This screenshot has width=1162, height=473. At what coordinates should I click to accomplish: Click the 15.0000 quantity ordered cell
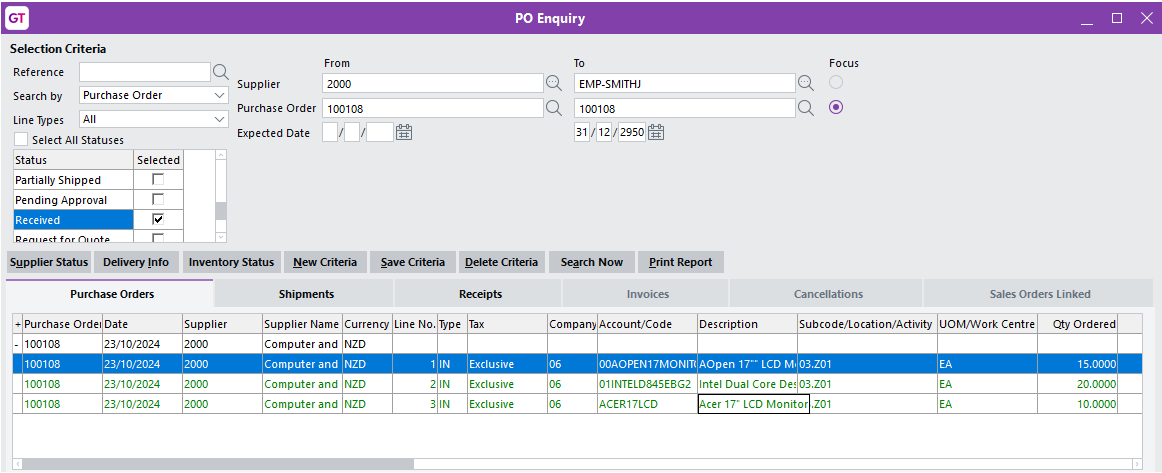1078,364
